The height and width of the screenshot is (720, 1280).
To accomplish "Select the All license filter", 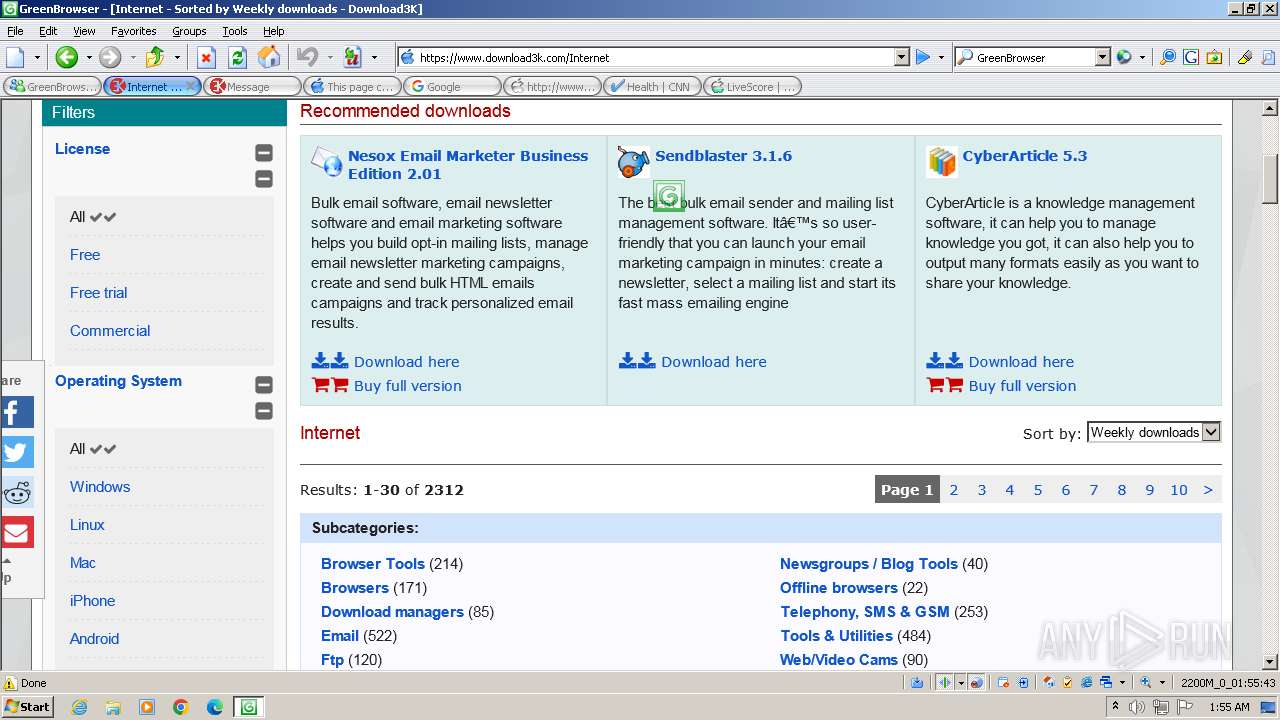I will click(x=93, y=217).
